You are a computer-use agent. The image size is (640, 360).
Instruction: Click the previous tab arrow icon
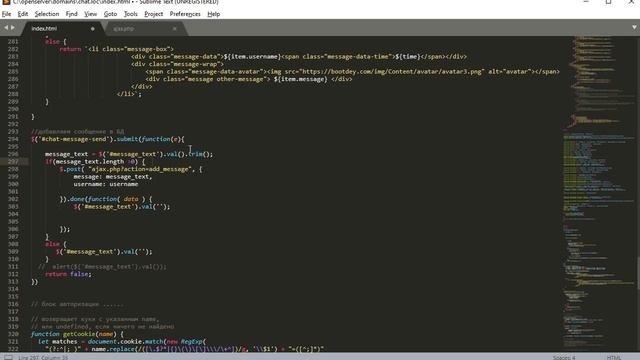[x=6, y=28]
